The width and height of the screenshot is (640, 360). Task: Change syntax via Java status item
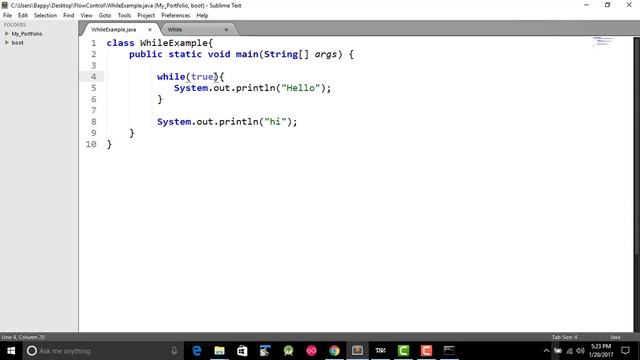616,337
